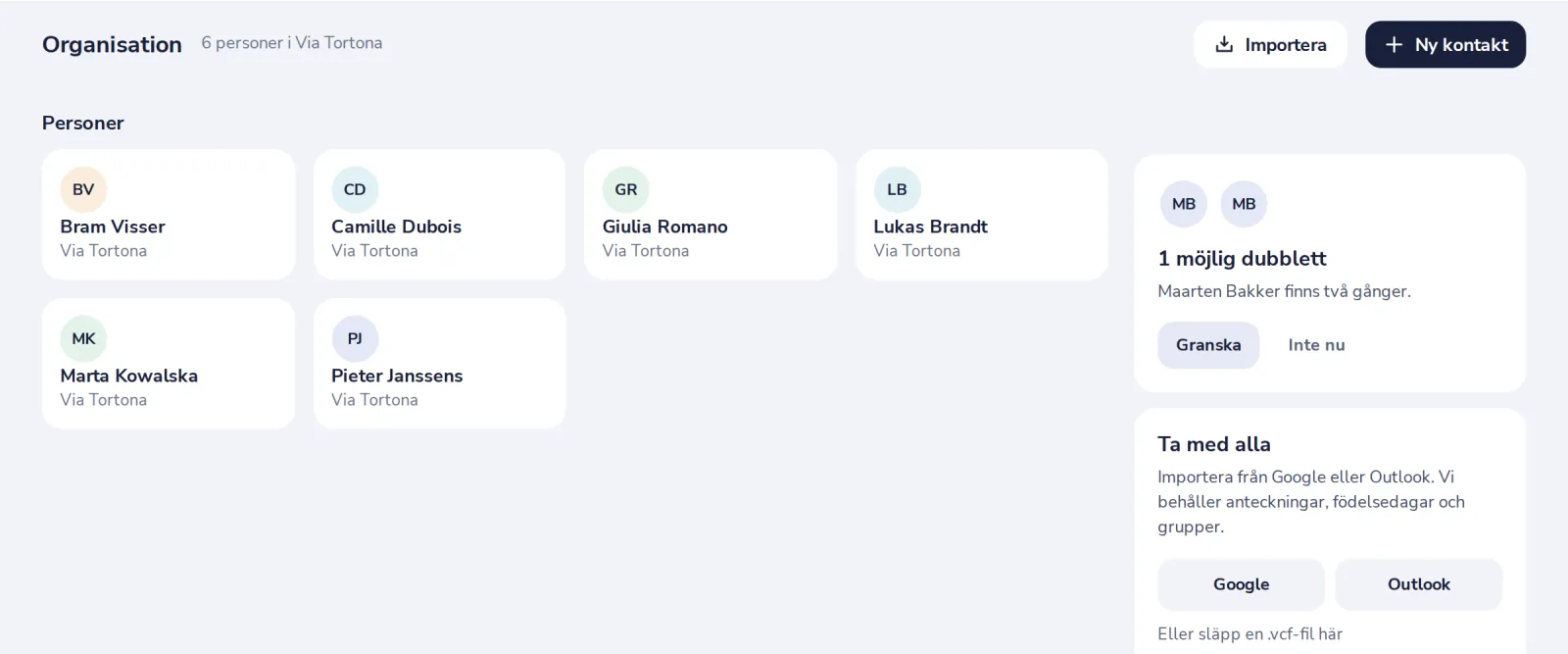Import contacts from Google
Image resolution: width=1568 pixels, height=654 pixels.
tap(1241, 584)
